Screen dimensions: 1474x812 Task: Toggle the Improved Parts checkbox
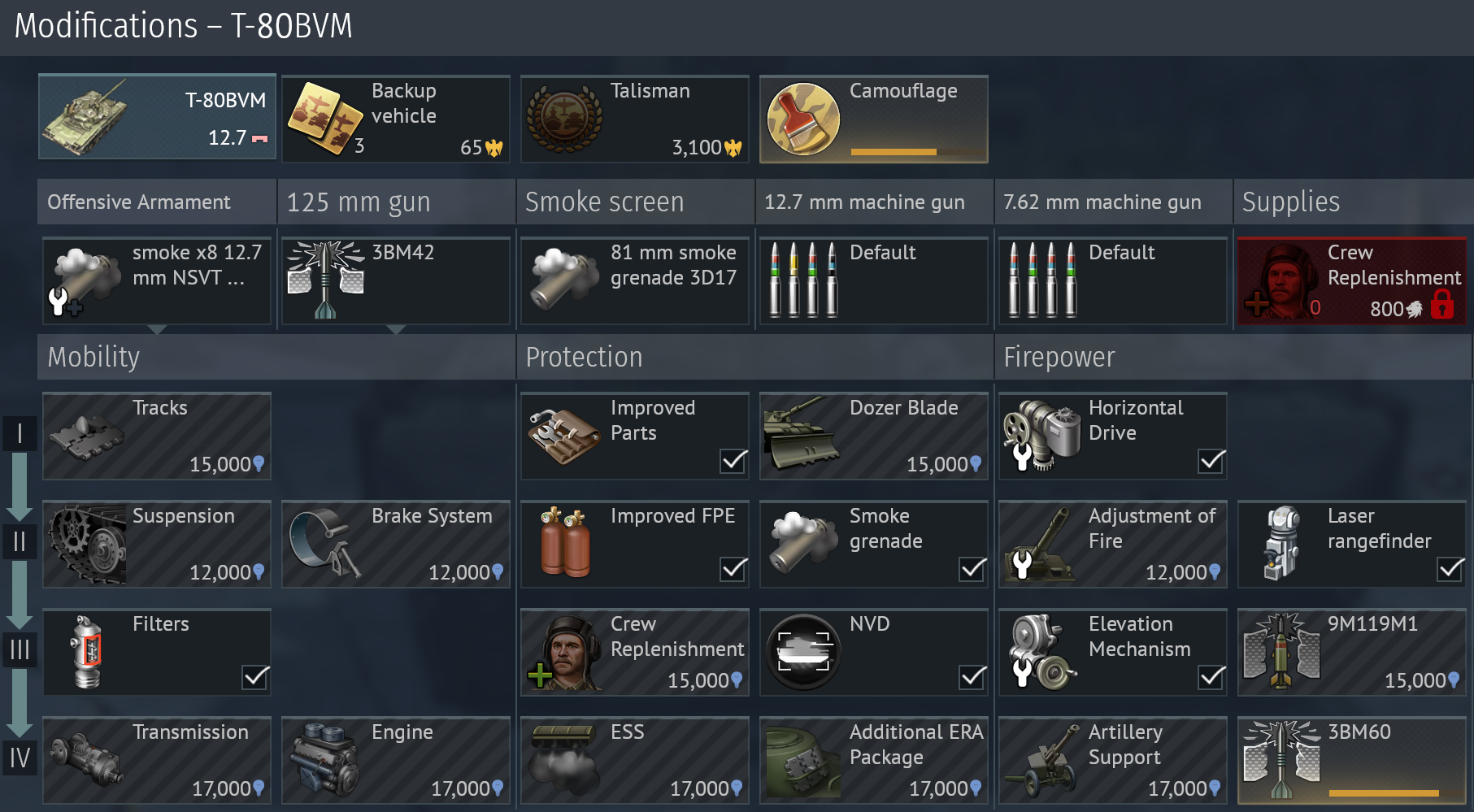[x=733, y=461]
